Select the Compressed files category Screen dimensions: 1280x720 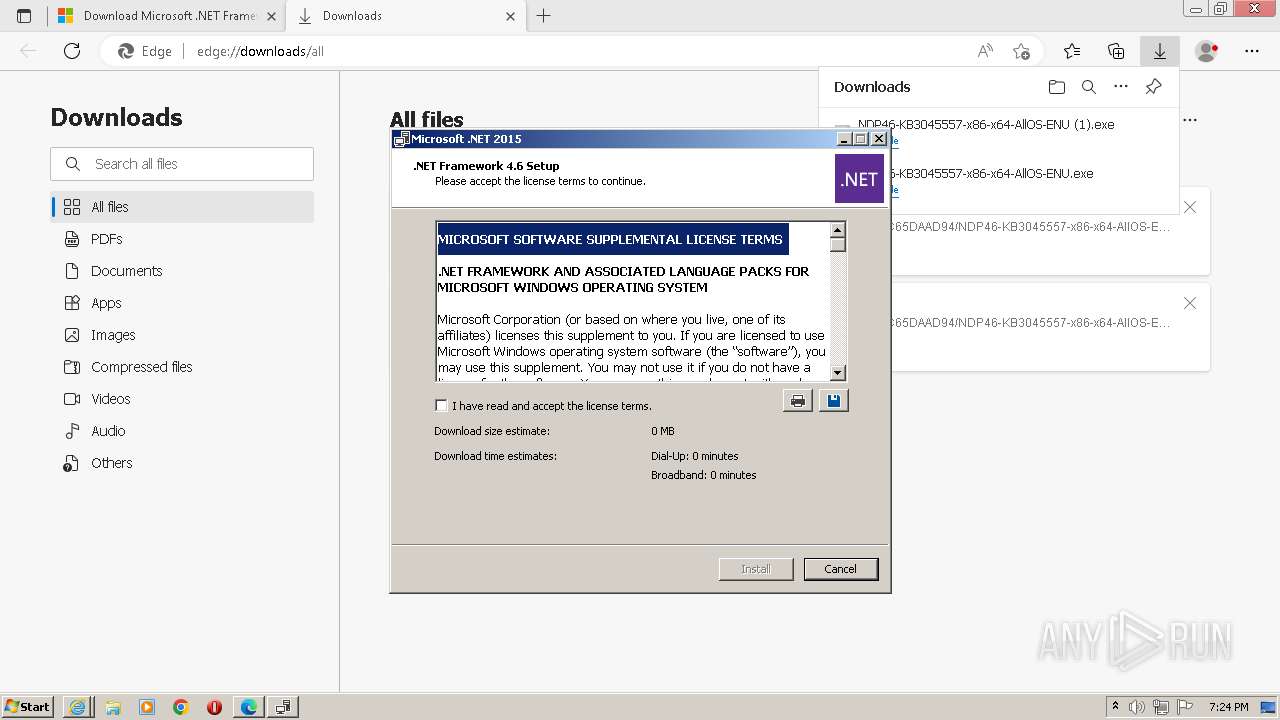[x=182, y=367]
